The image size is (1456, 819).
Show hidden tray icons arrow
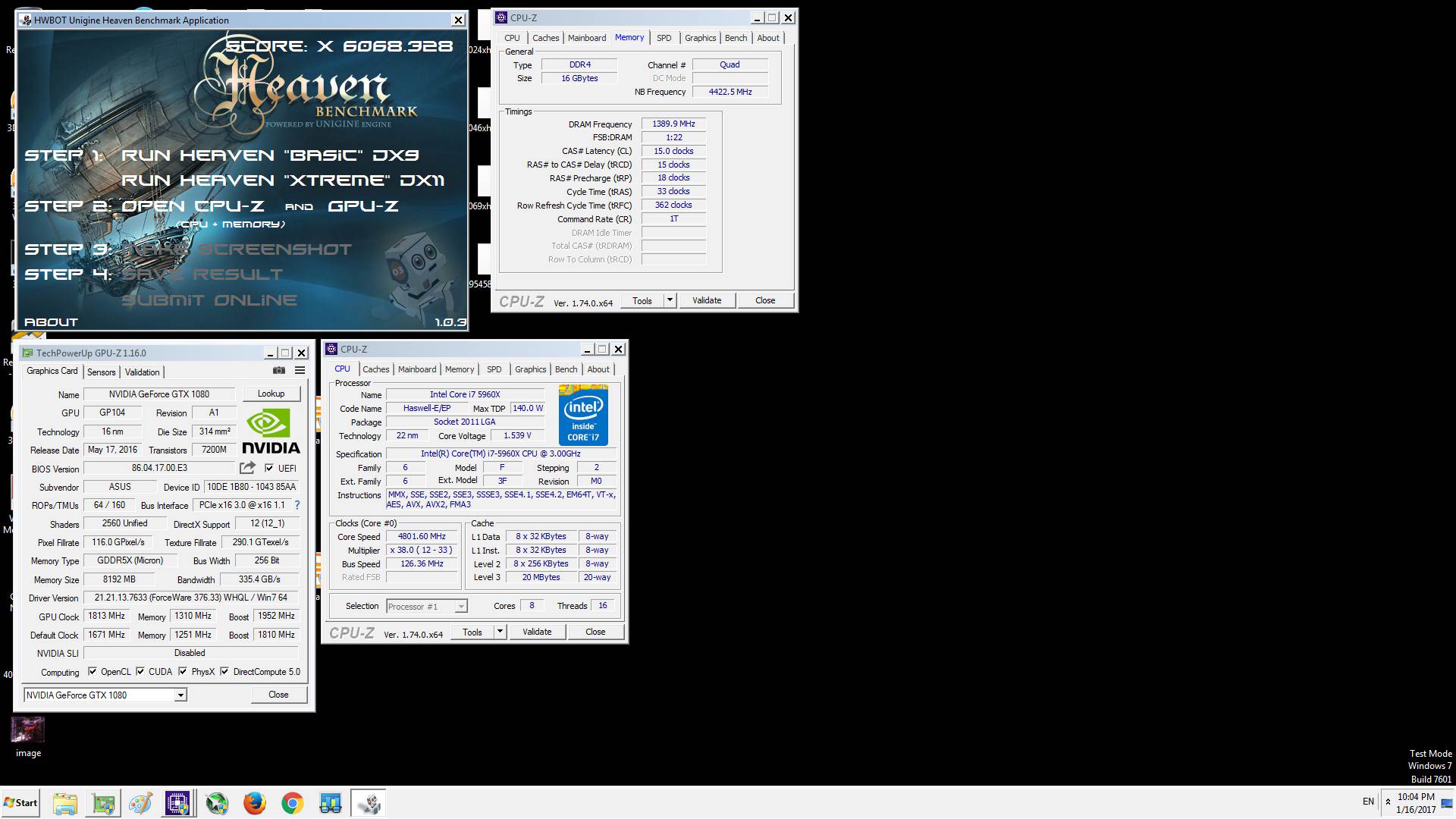(x=1388, y=802)
